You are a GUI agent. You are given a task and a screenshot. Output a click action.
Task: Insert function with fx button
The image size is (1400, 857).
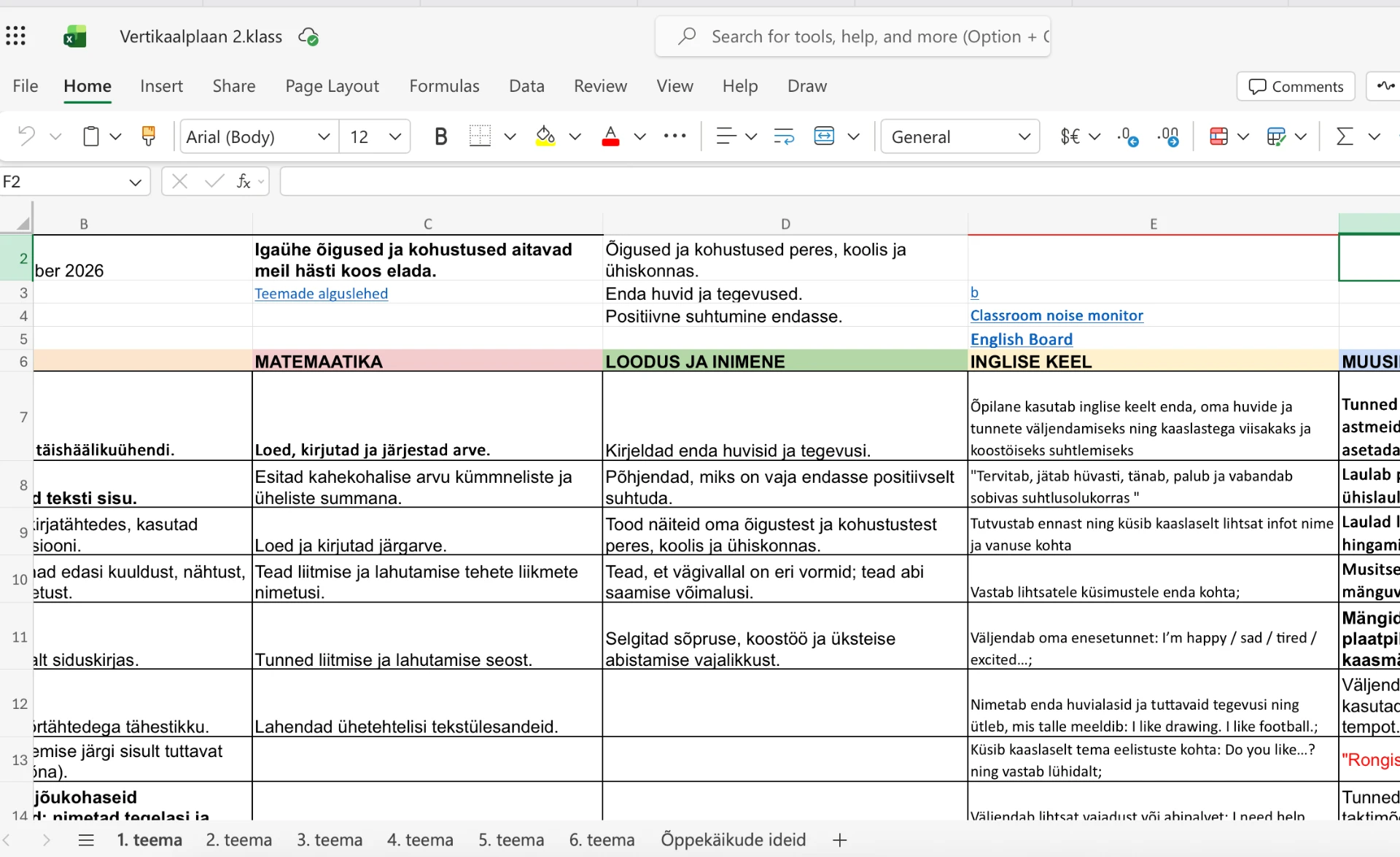coord(244,182)
